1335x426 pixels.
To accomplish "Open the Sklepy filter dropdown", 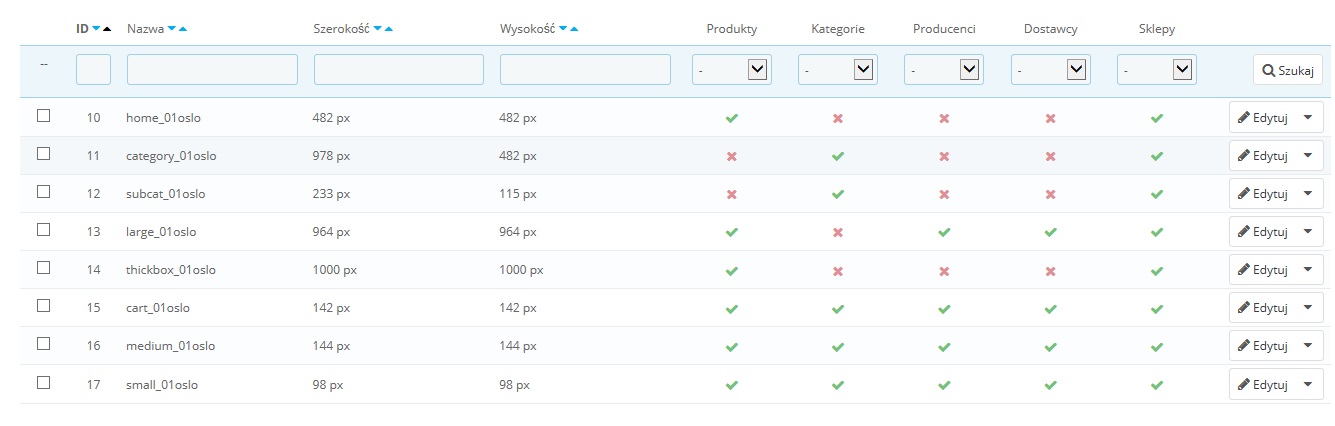I will click(x=1157, y=69).
